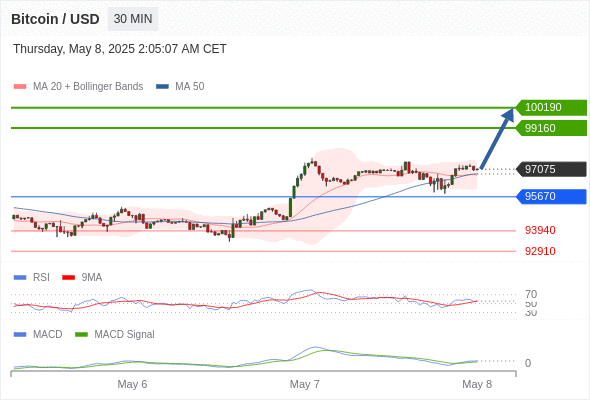The width and height of the screenshot is (590, 400).
Task: Click the MACD zero level label
Action: [528, 363]
